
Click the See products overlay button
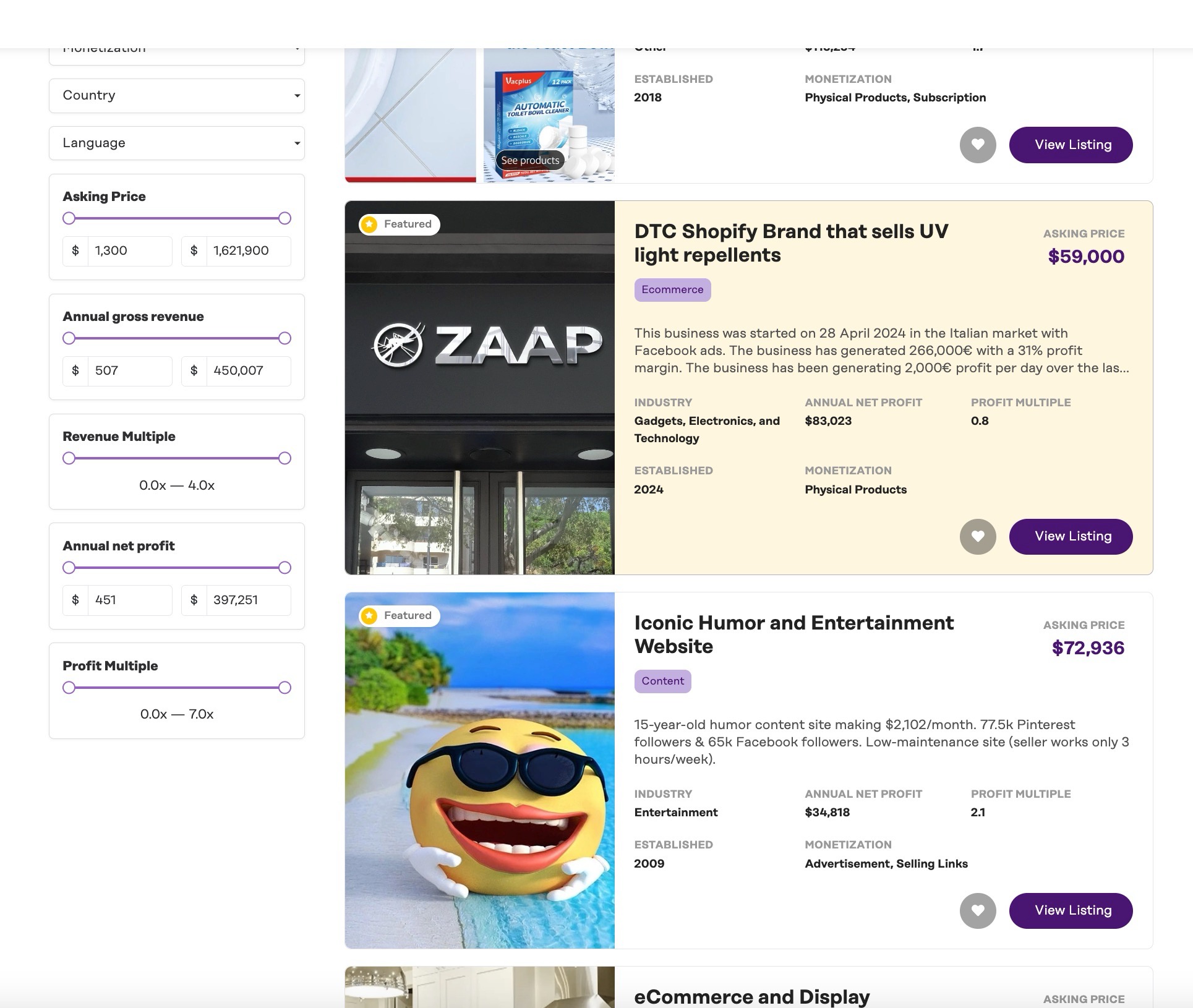[530, 160]
